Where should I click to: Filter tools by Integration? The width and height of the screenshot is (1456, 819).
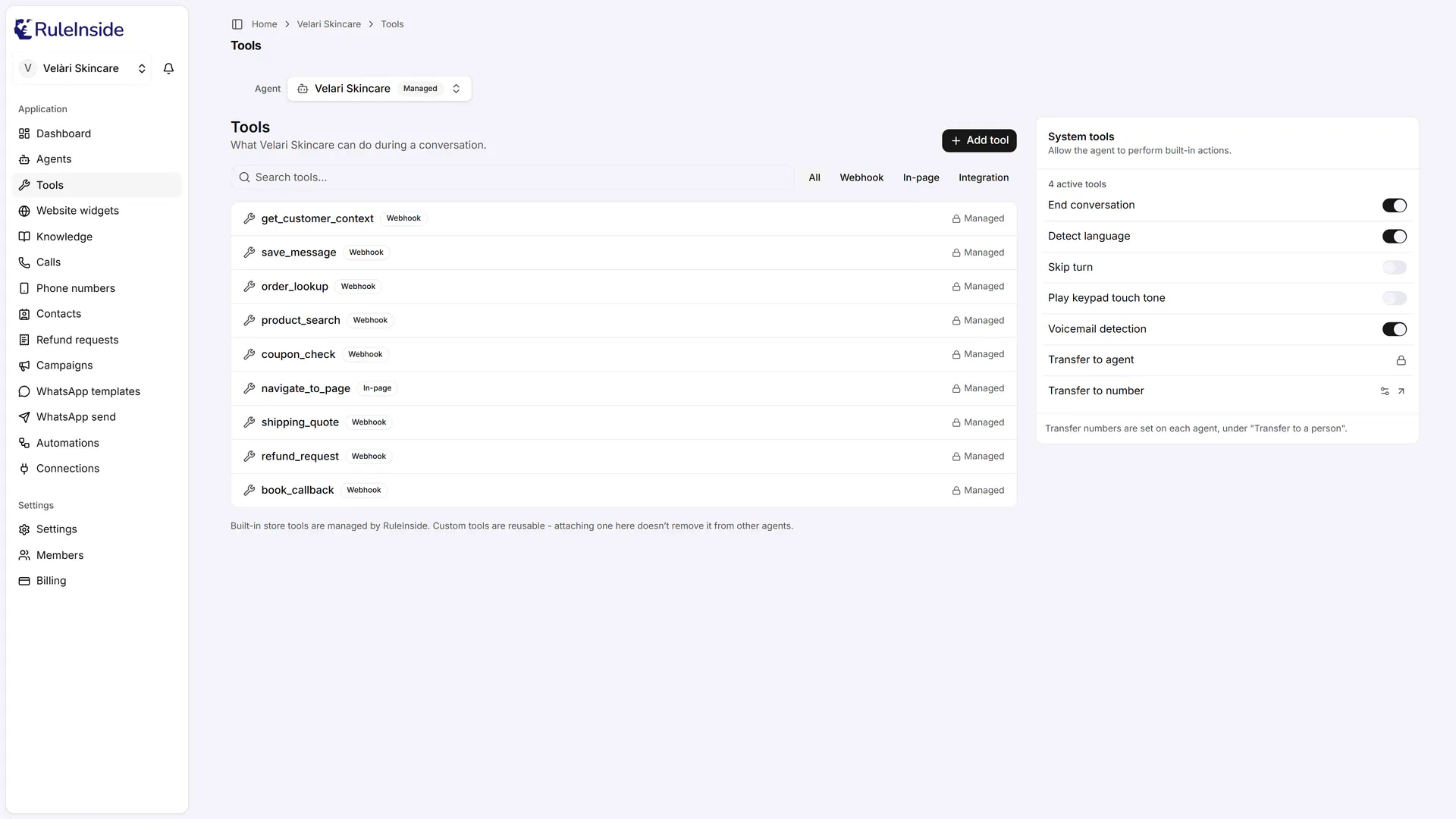coord(984,177)
